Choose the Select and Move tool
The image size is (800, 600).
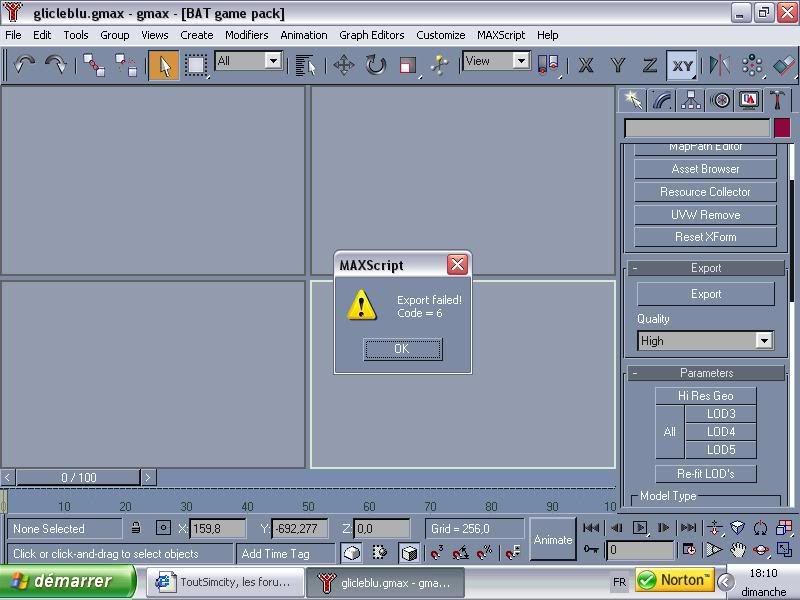coord(344,65)
